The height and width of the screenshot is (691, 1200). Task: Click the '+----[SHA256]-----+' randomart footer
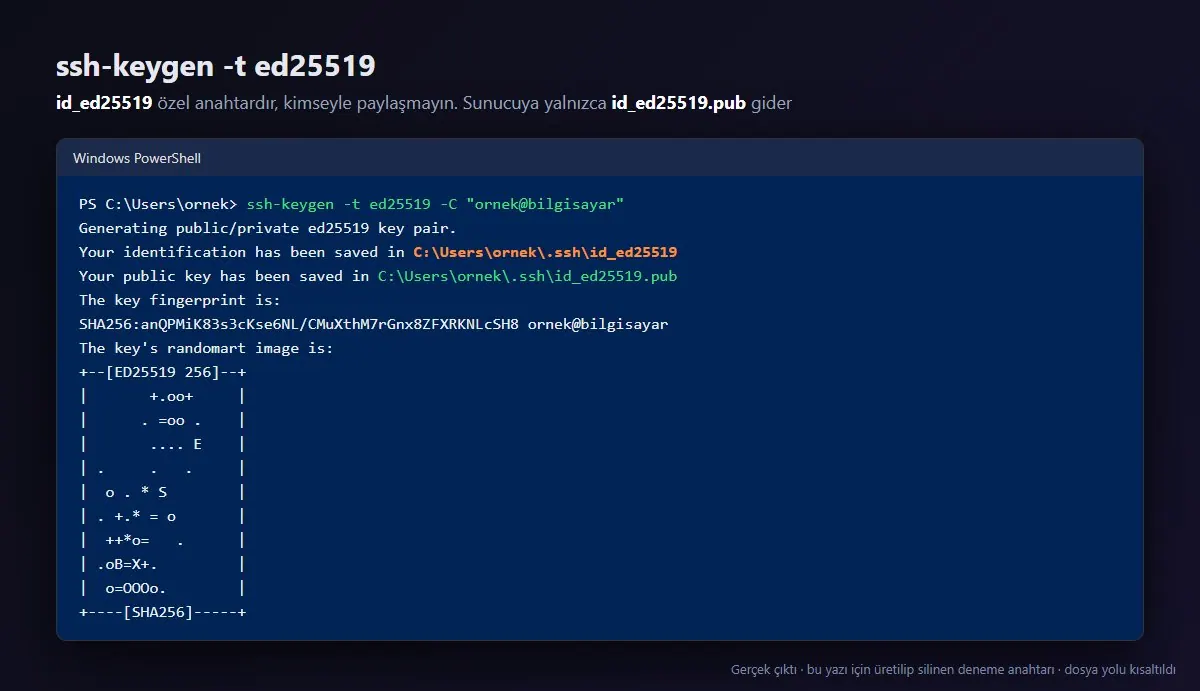[x=163, y=612]
